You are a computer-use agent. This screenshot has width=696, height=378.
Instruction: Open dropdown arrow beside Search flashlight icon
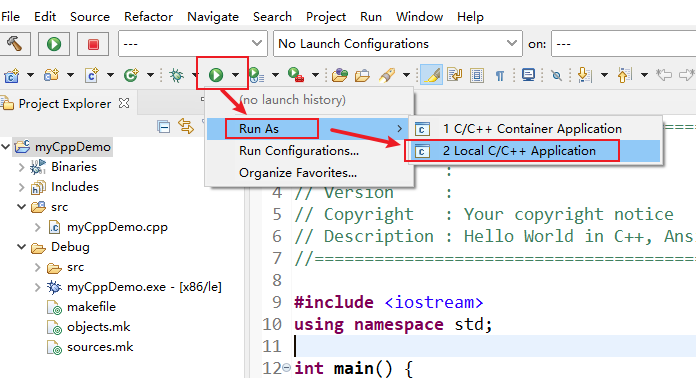point(406,75)
